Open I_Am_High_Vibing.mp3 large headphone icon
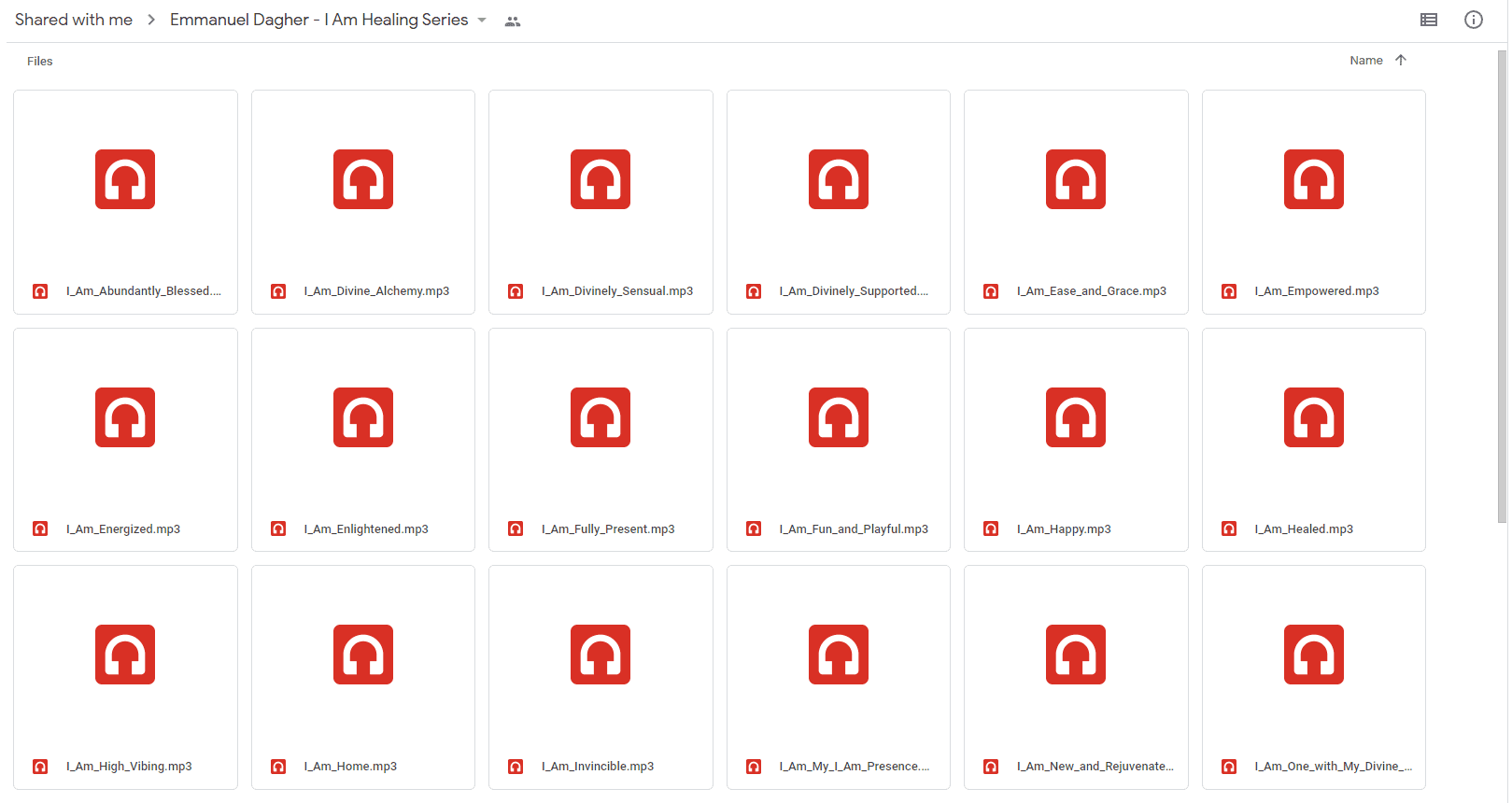Screen dimensions: 1512x803 click(x=125, y=655)
